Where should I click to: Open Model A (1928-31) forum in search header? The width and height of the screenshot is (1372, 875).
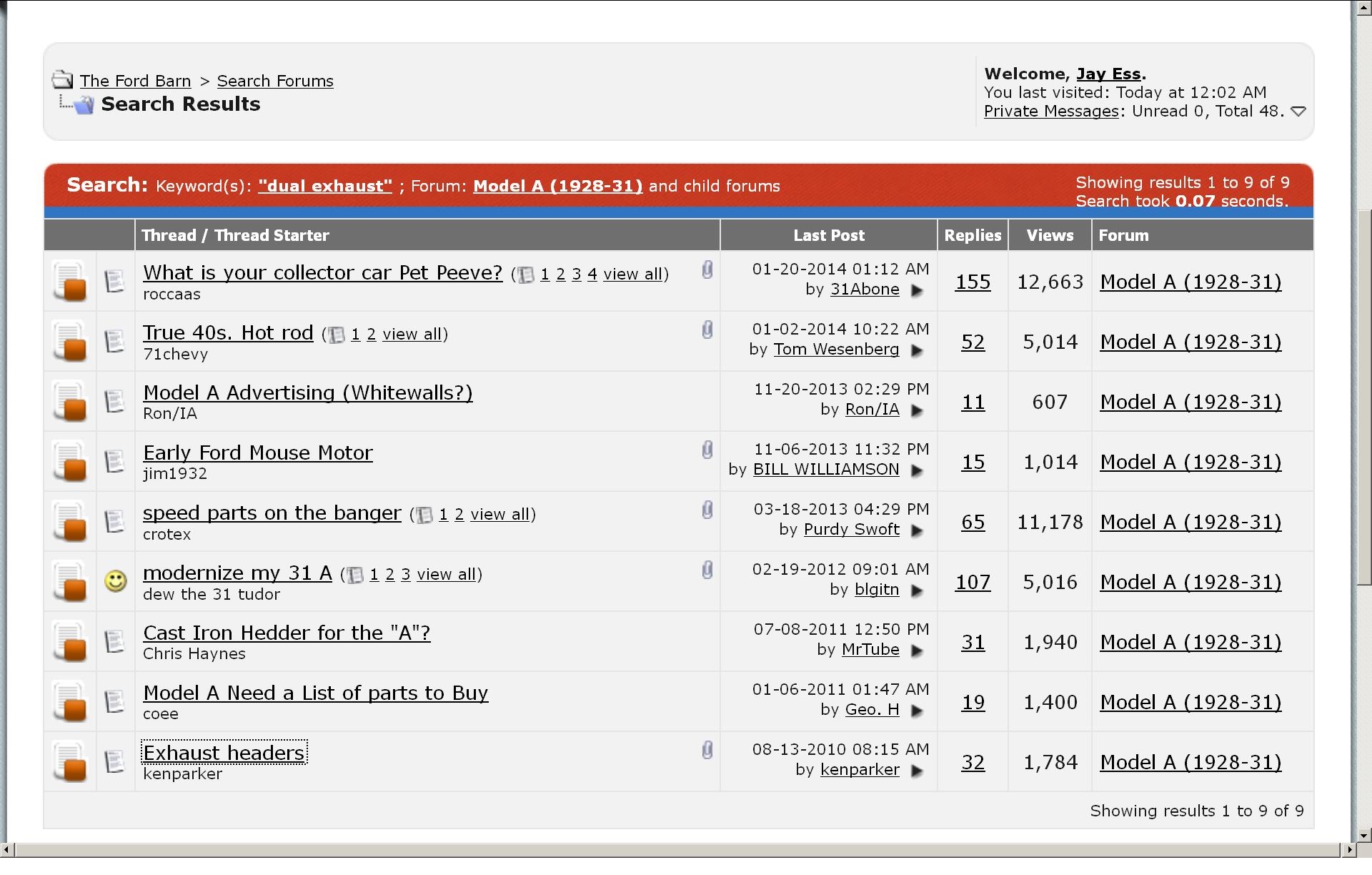(557, 186)
